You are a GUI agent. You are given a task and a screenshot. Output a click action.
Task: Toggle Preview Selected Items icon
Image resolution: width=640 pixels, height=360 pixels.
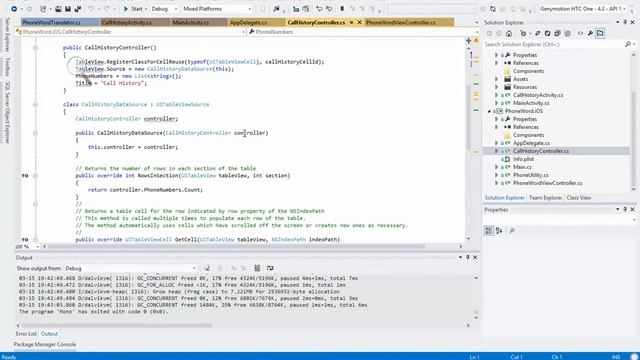click(600, 33)
